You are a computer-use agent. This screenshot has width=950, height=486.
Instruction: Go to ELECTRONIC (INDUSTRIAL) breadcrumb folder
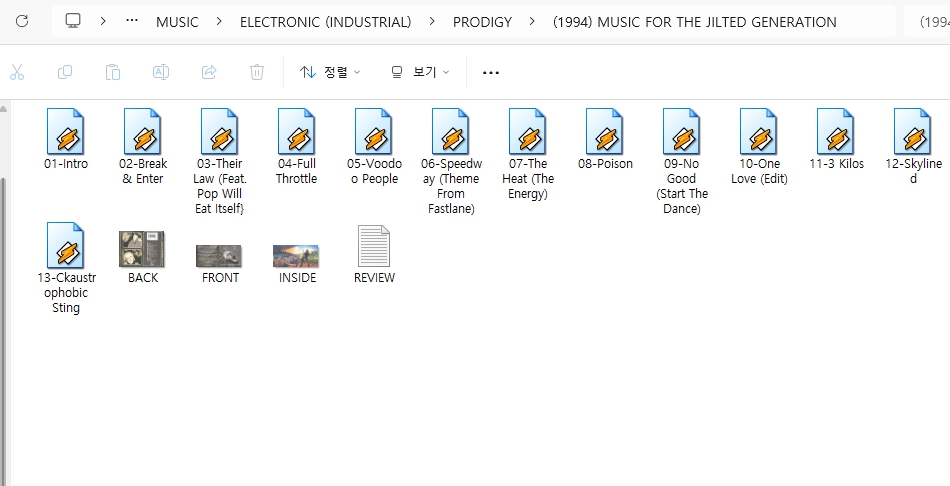click(x=325, y=21)
